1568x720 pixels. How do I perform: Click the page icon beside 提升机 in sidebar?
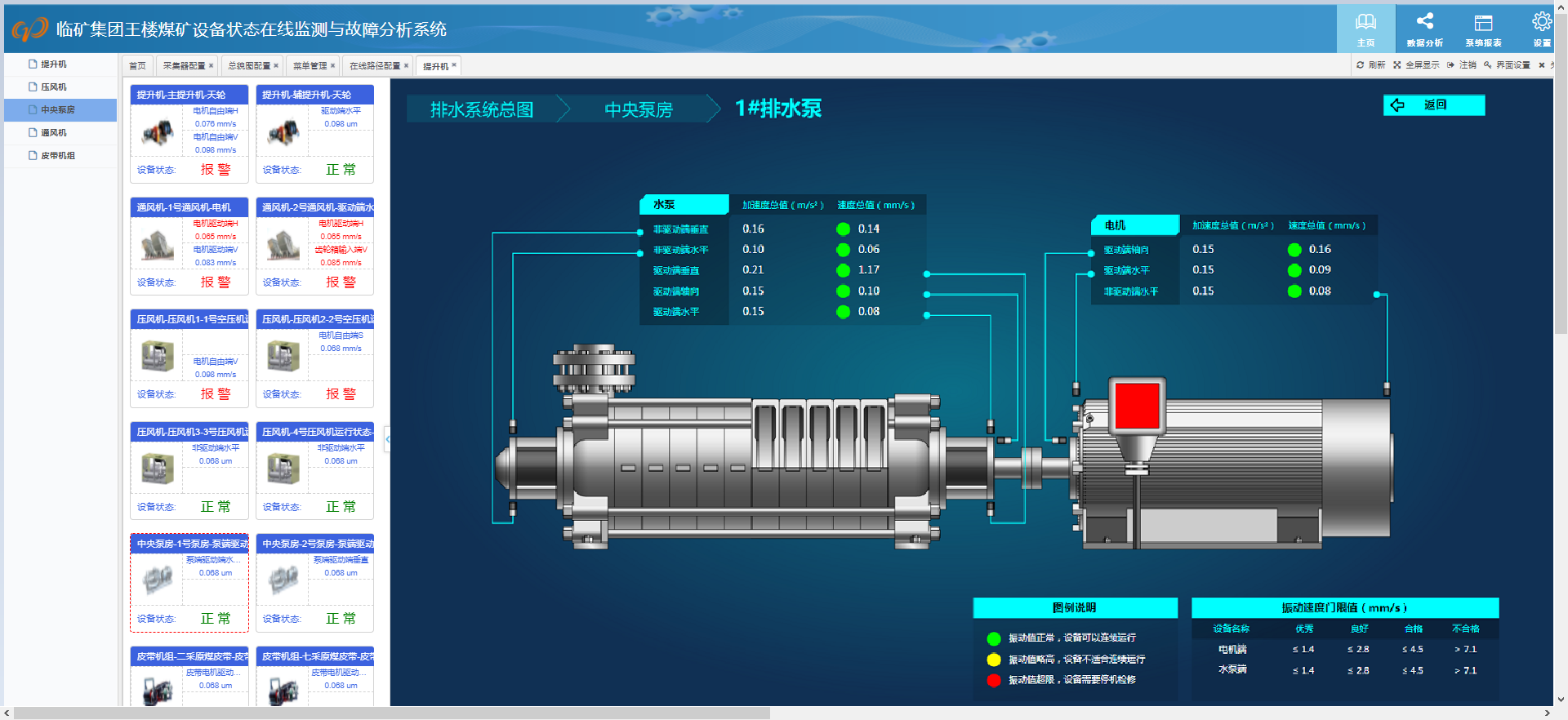pos(33,64)
